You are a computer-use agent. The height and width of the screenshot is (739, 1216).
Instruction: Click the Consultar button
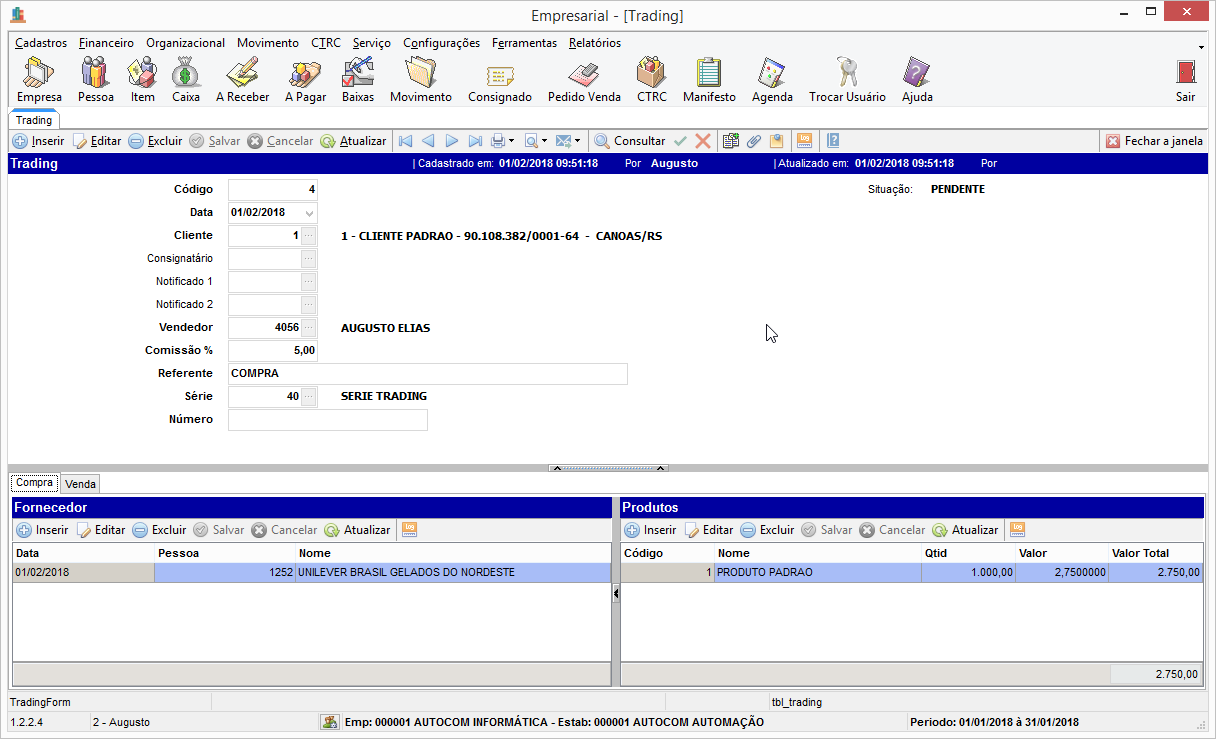pyautogui.click(x=629, y=141)
